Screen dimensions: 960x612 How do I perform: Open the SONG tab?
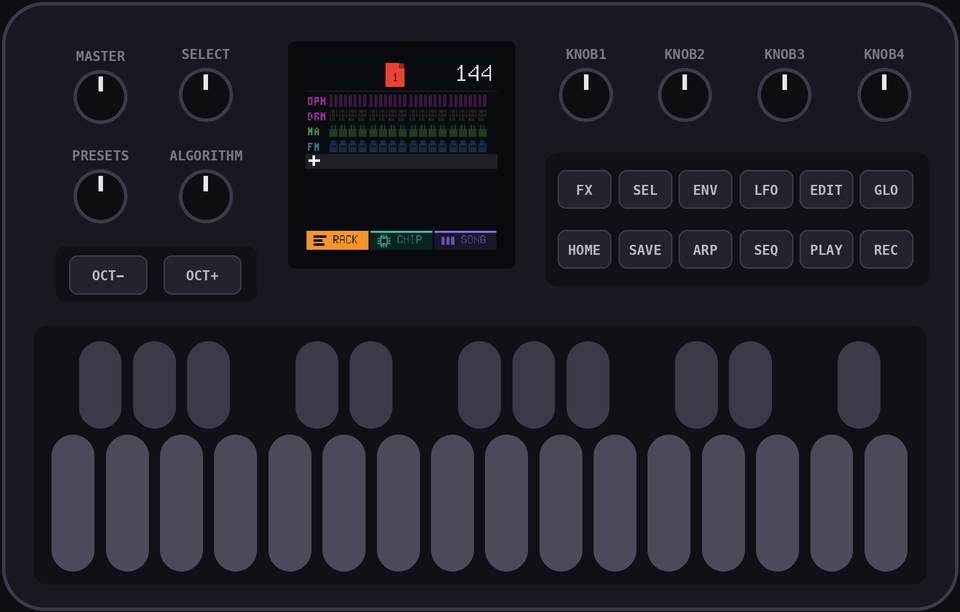(x=465, y=240)
